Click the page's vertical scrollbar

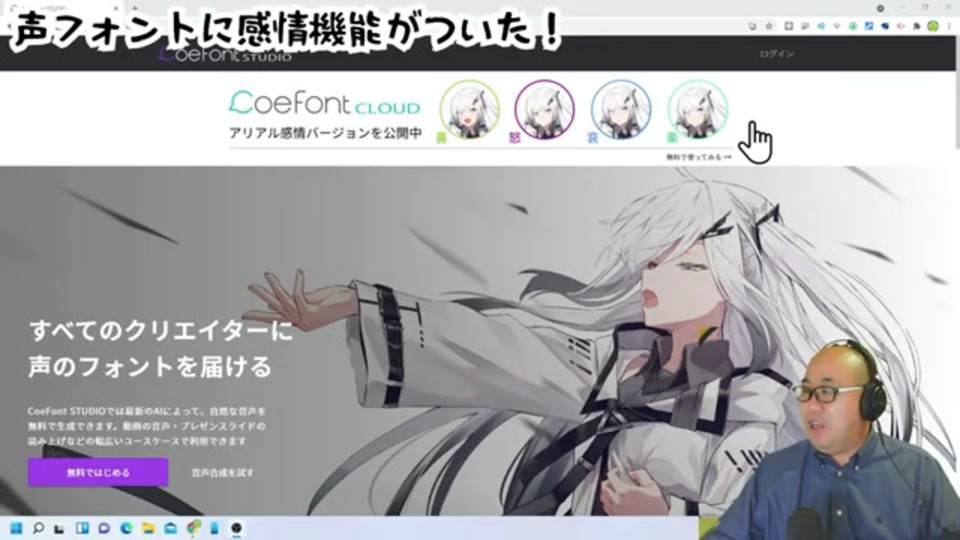point(957,92)
